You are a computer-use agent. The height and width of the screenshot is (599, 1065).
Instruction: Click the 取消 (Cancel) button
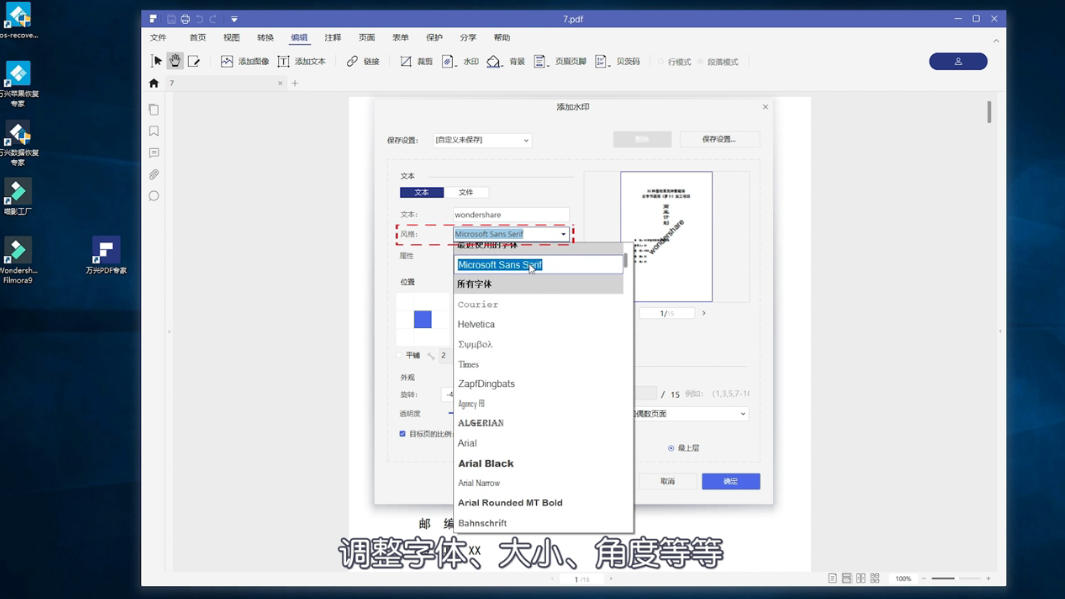pyautogui.click(x=668, y=481)
